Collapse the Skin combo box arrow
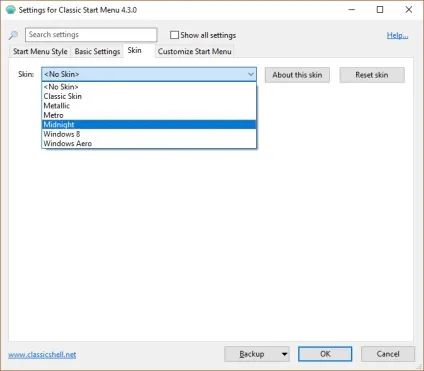 coord(251,74)
